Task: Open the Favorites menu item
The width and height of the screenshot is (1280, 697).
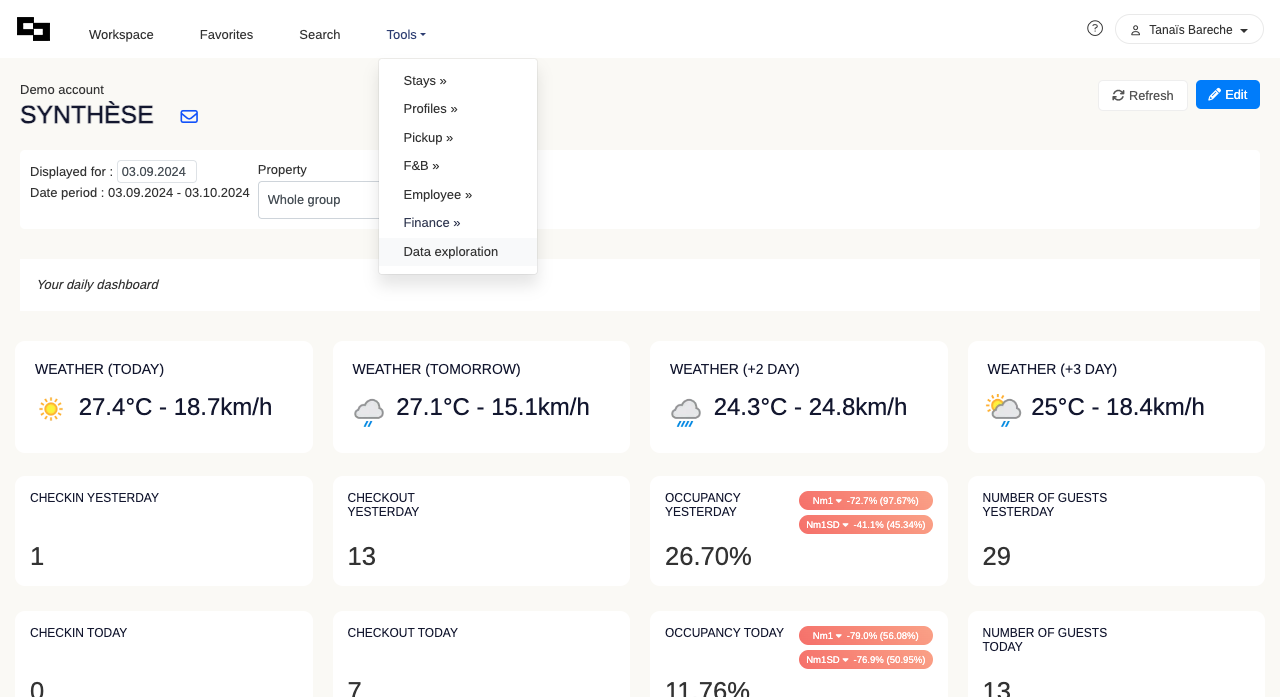Action: pyautogui.click(x=226, y=35)
